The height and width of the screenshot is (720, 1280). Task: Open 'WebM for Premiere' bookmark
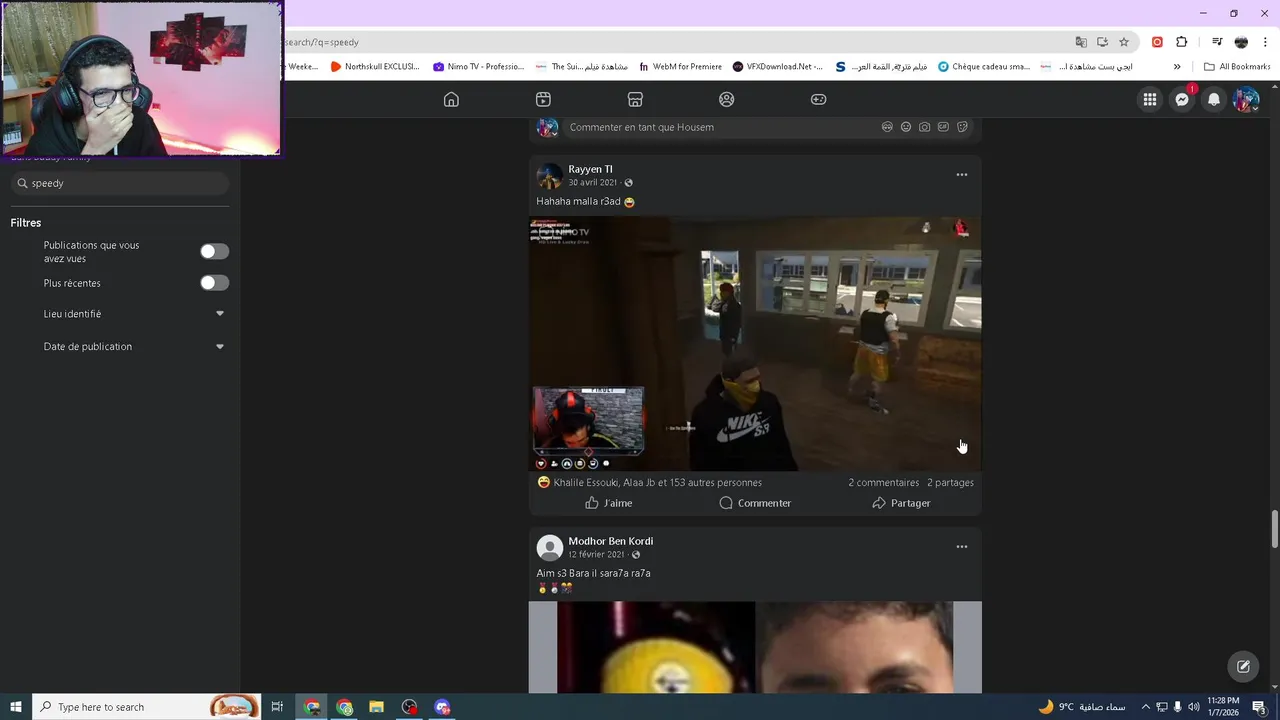coord(680,67)
